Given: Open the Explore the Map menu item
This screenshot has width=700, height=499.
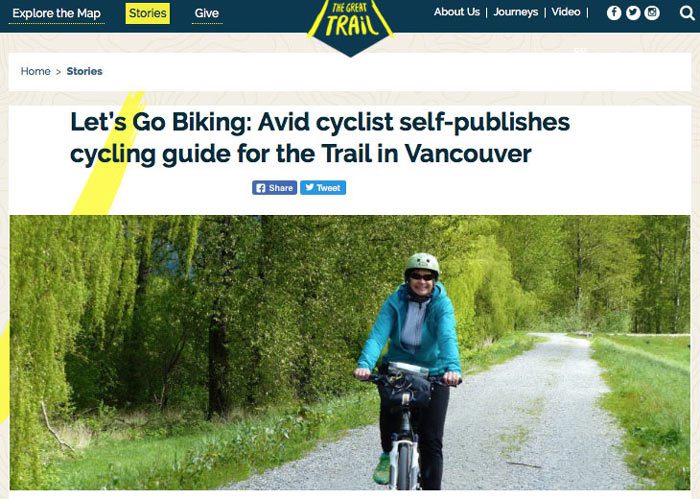Looking at the screenshot, I should [57, 13].
